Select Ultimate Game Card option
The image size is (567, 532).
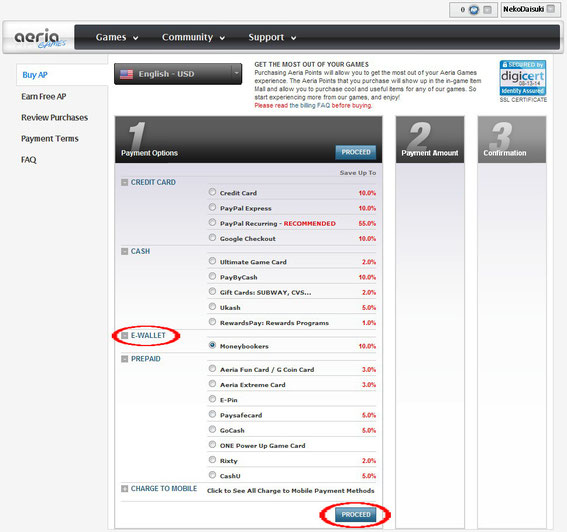tap(212, 261)
